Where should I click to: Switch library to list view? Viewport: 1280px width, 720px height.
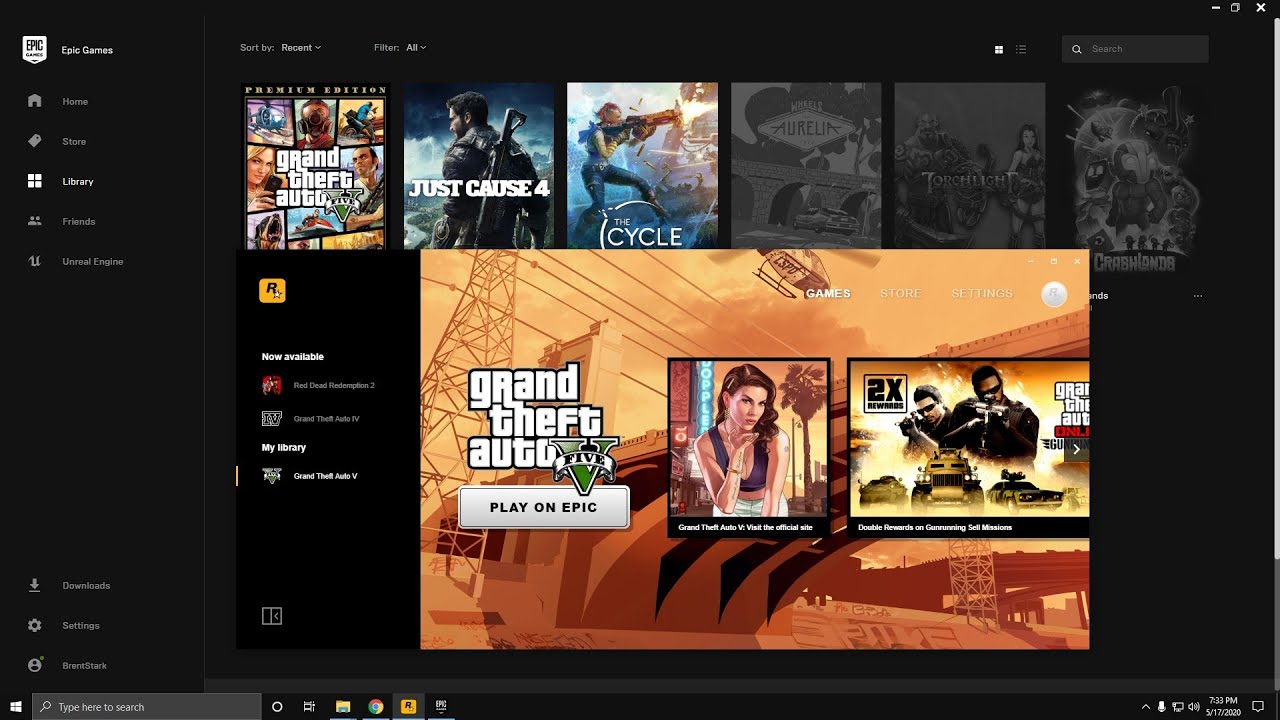1021,49
